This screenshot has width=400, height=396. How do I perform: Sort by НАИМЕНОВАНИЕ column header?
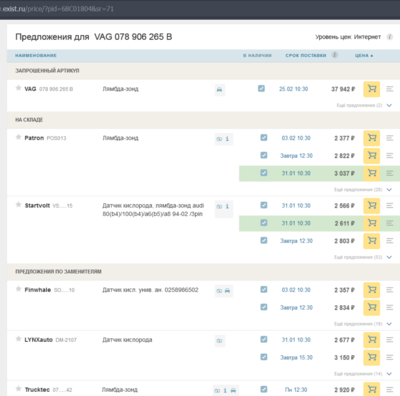(x=36, y=55)
